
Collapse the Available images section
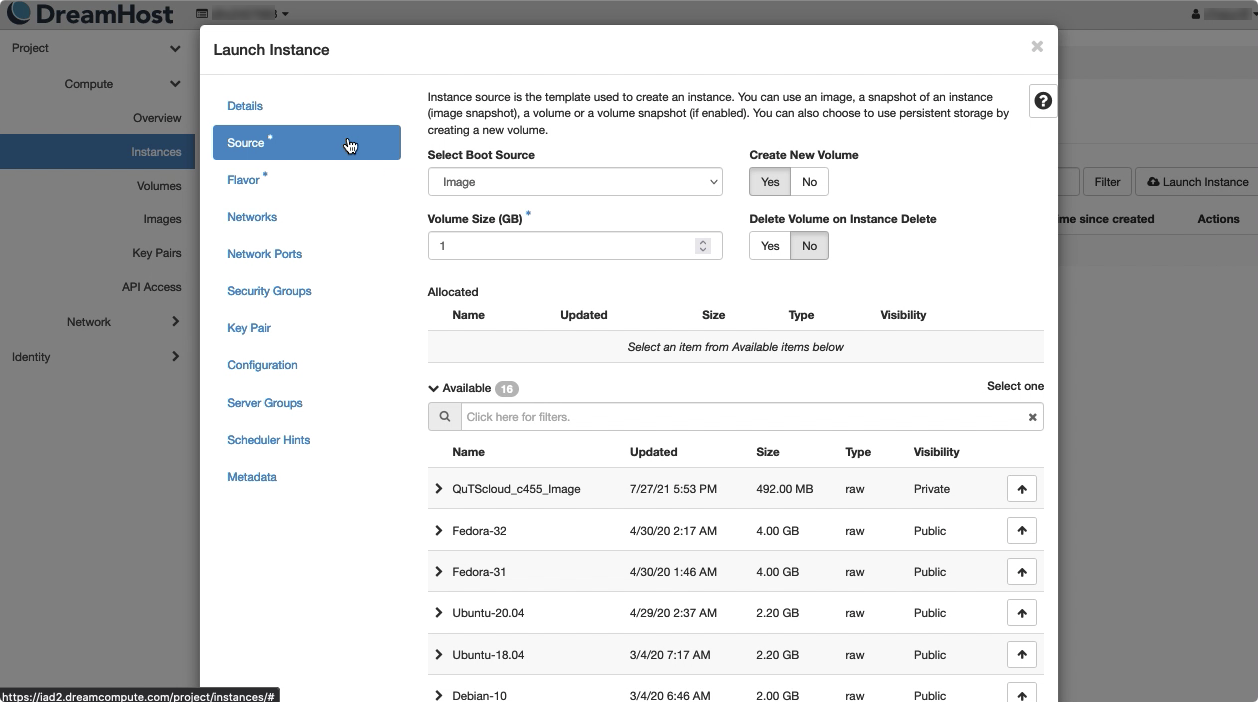point(434,388)
